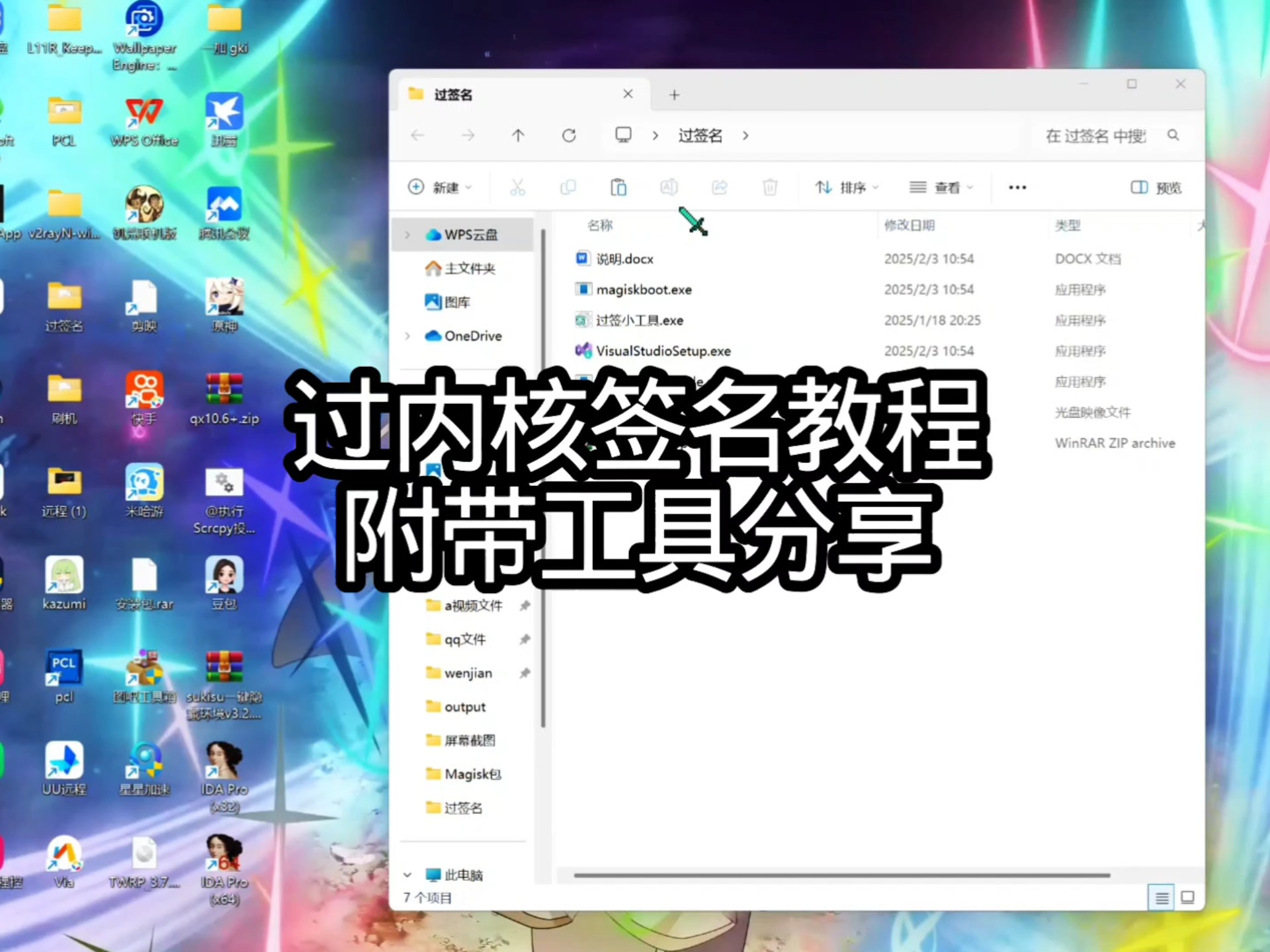Click the Share icon in toolbar
1270x952 pixels.
coord(720,188)
